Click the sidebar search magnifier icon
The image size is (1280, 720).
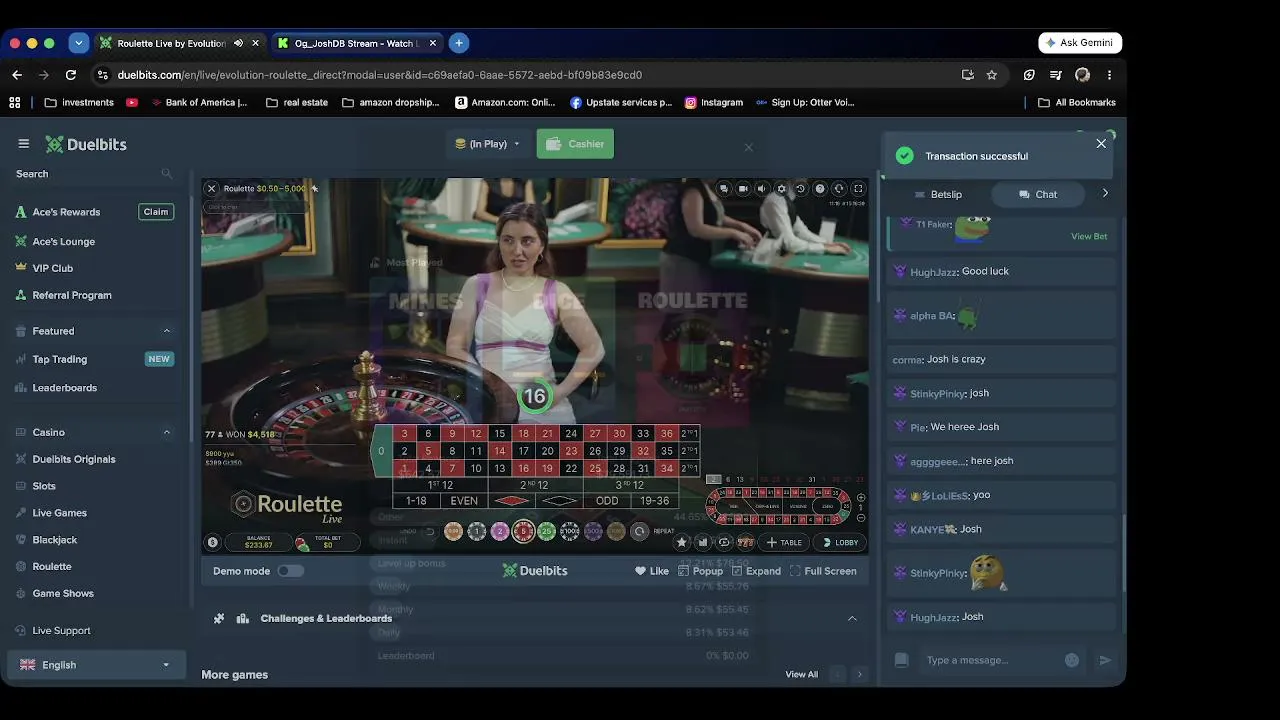[167, 174]
